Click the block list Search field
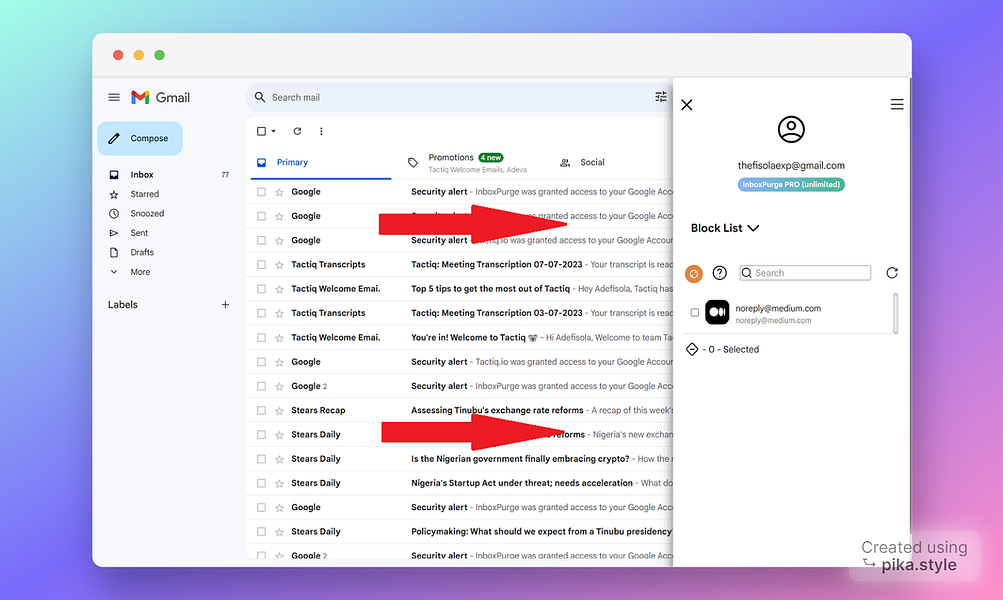The image size is (1003, 600). 805,272
